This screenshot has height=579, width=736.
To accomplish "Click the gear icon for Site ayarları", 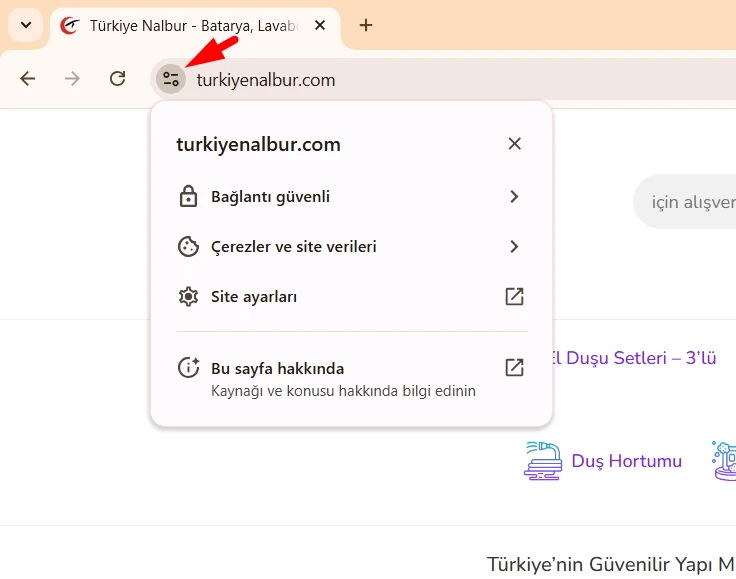I will click(188, 297).
